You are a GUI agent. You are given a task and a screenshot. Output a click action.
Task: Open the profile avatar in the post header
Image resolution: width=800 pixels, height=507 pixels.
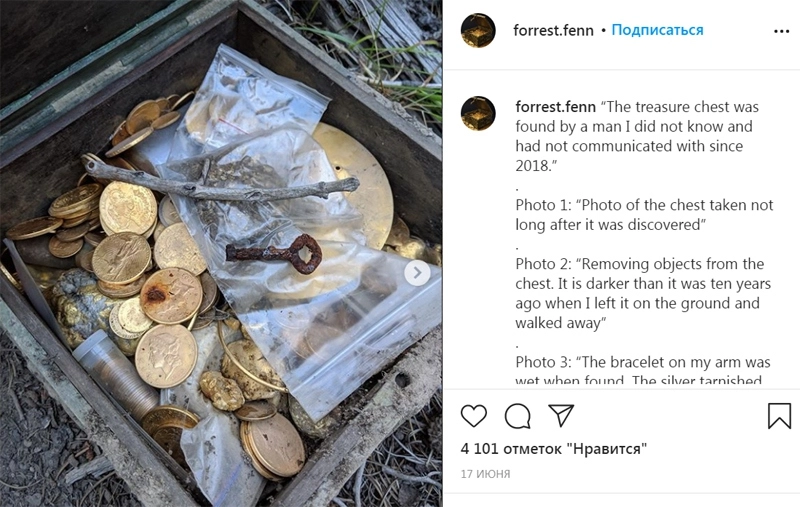(x=478, y=31)
